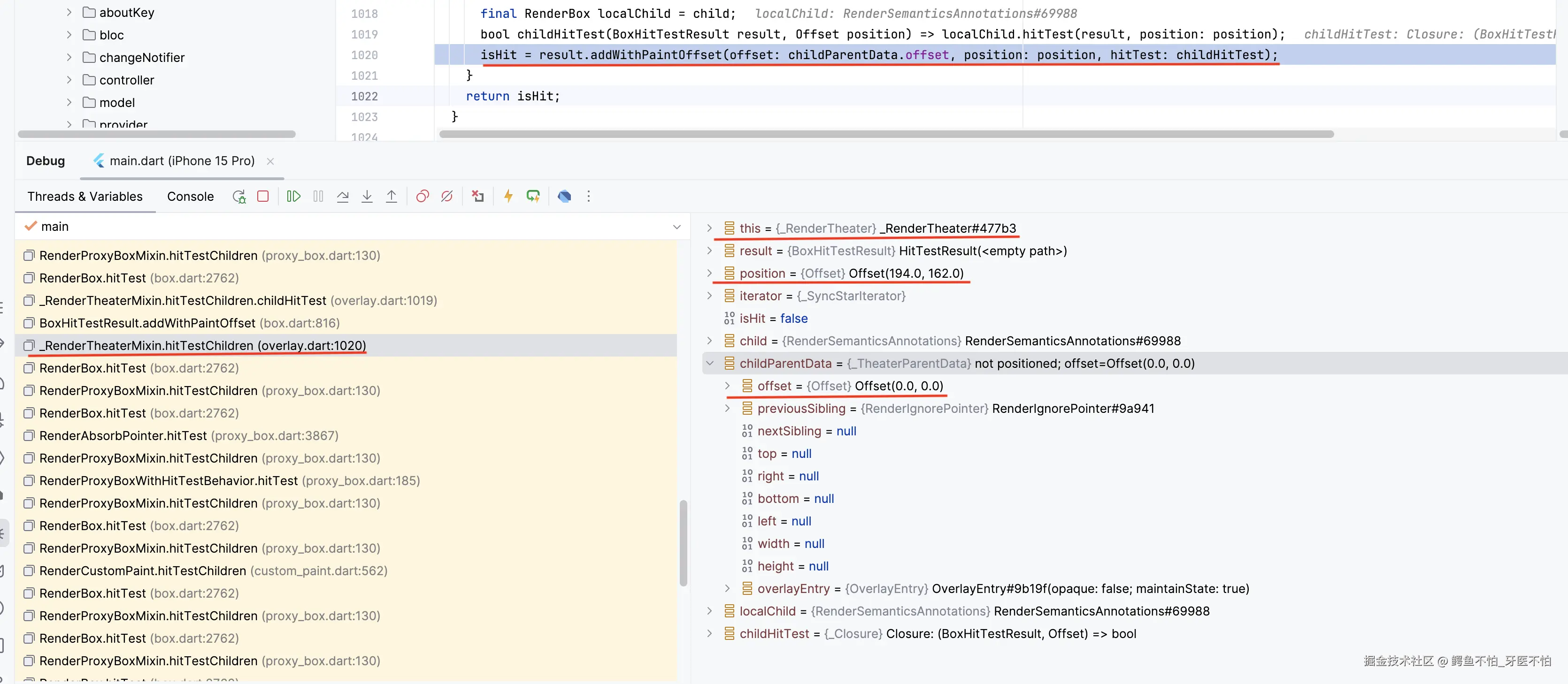Expand the overlayEntry variable node

click(727, 588)
